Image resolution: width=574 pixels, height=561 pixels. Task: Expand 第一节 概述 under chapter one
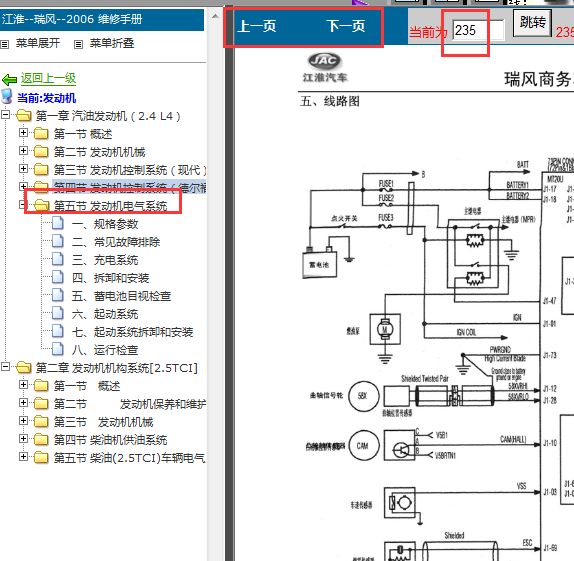(x=23, y=132)
